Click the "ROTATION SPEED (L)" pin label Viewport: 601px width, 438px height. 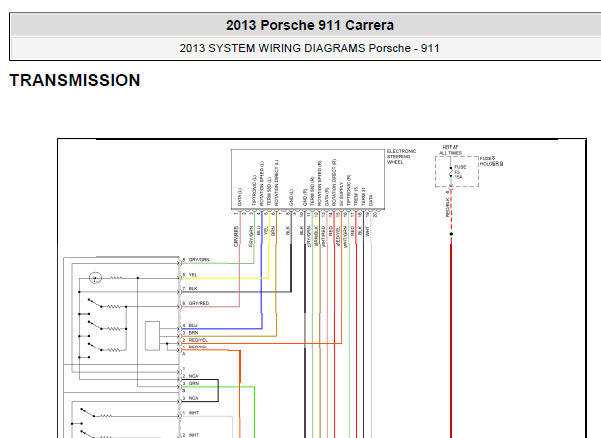[262, 183]
